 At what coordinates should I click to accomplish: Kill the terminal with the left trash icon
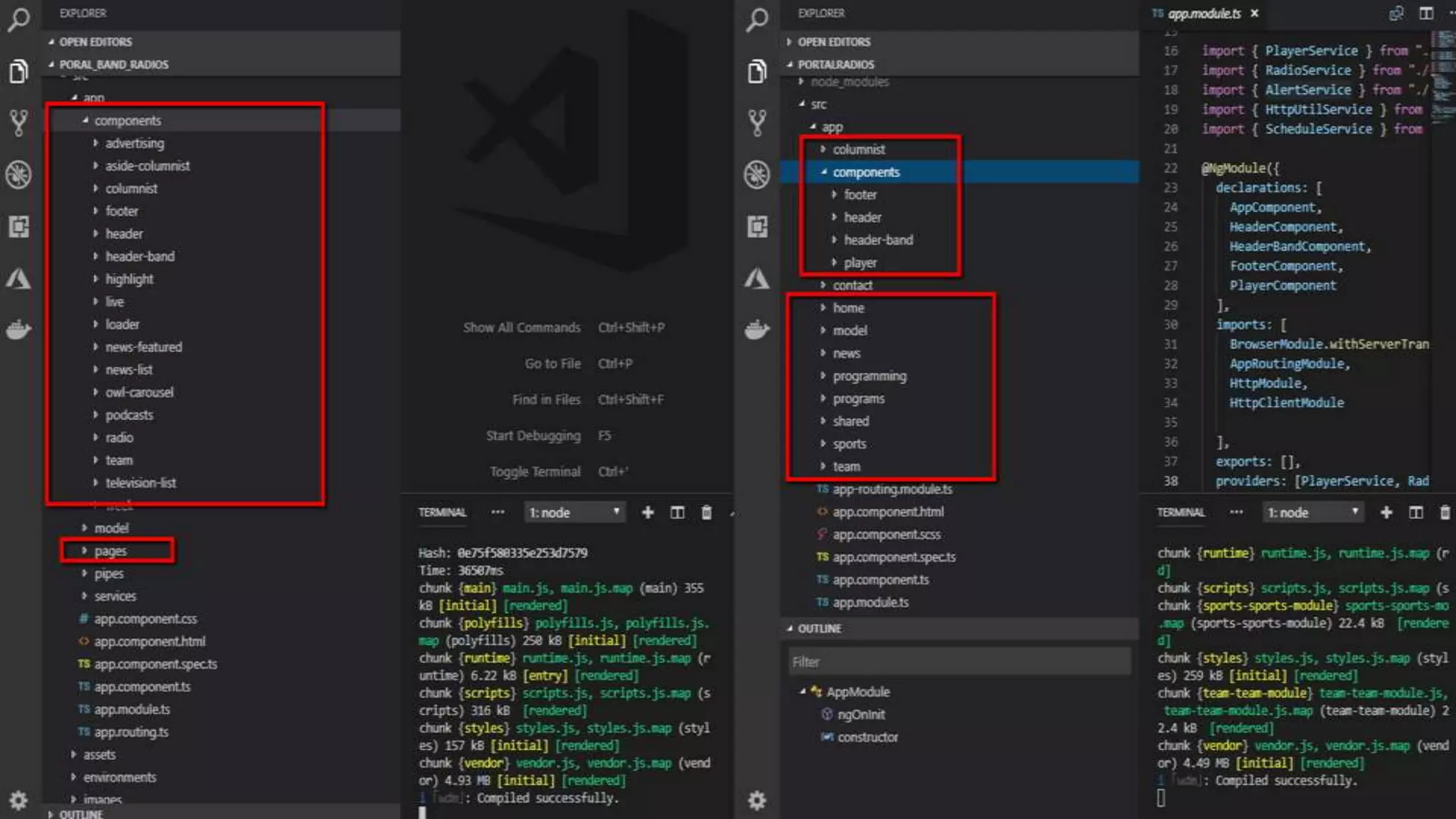click(706, 513)
